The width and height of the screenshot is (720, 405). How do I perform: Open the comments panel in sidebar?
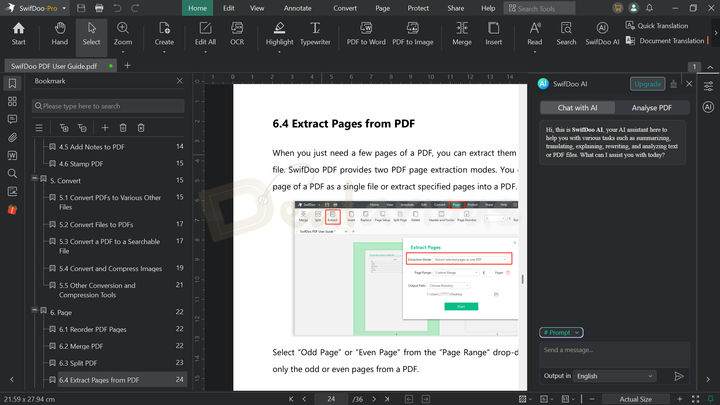[12, 119]
